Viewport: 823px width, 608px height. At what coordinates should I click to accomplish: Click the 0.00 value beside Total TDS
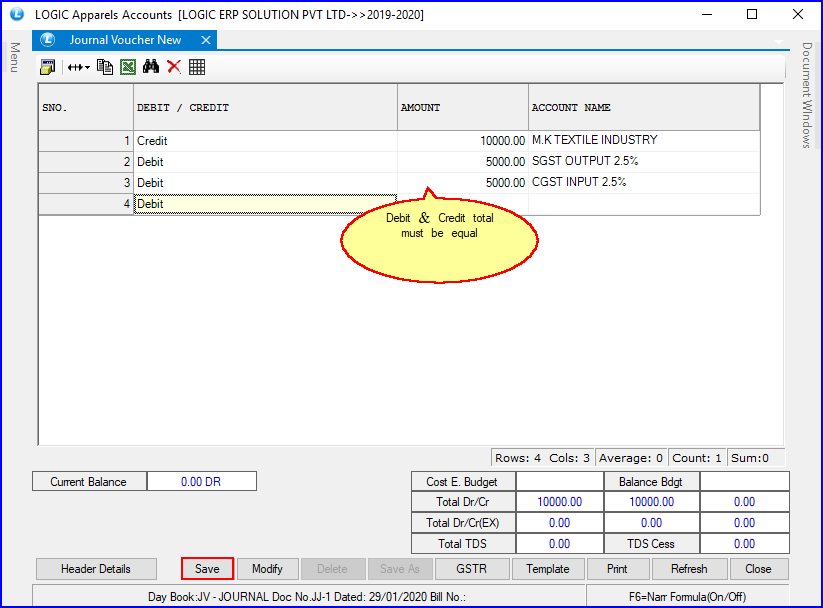pos(560,544)
